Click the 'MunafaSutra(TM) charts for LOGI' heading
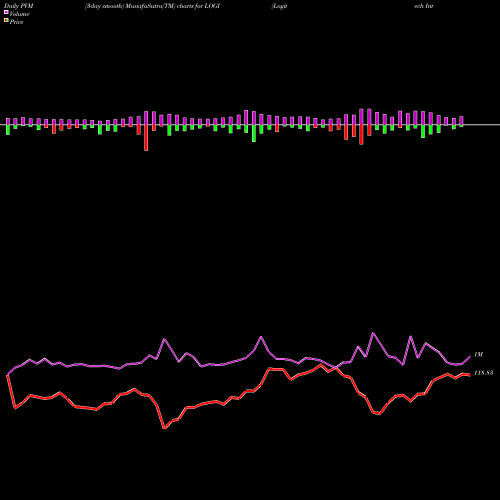 pyautogui.click(x=172, y=6)
